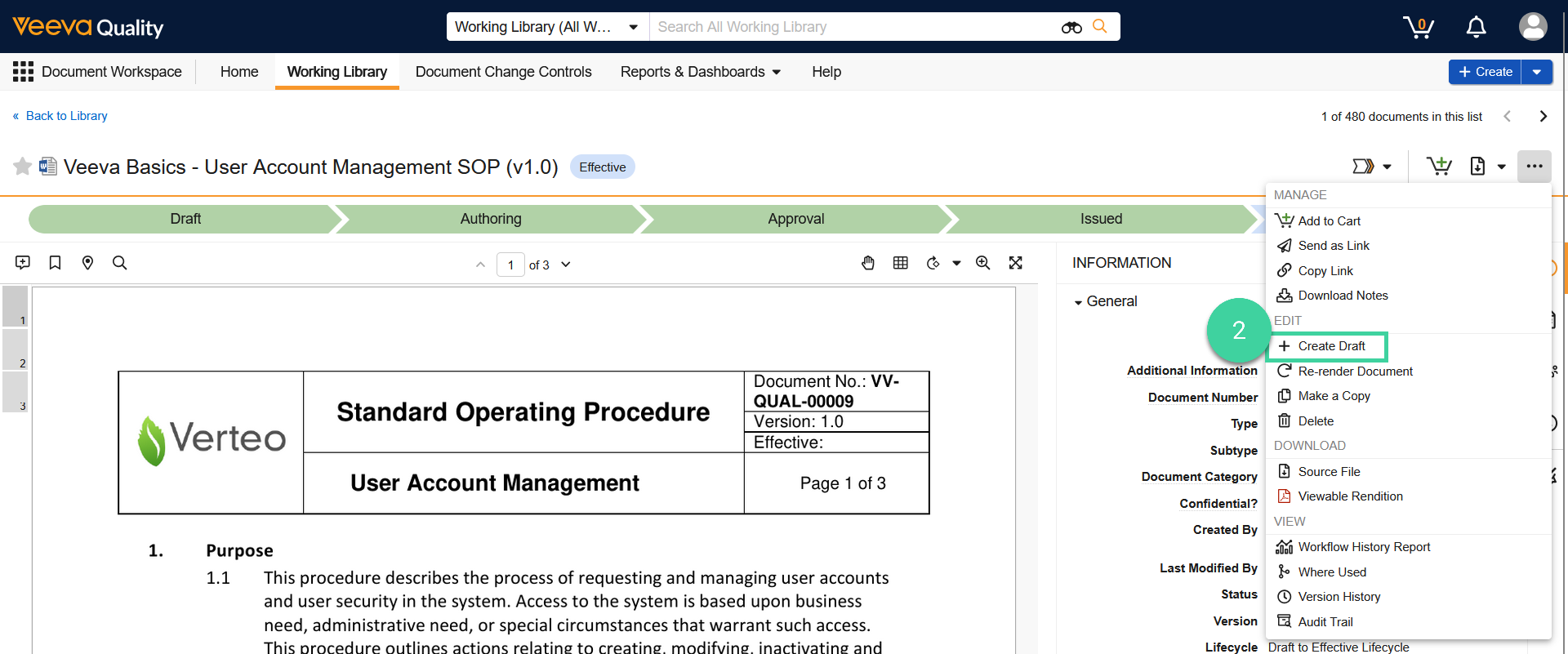1568x654 pixels.
Task: Open the ellipsis all actions menu
Action: [x=1535, y=167]
